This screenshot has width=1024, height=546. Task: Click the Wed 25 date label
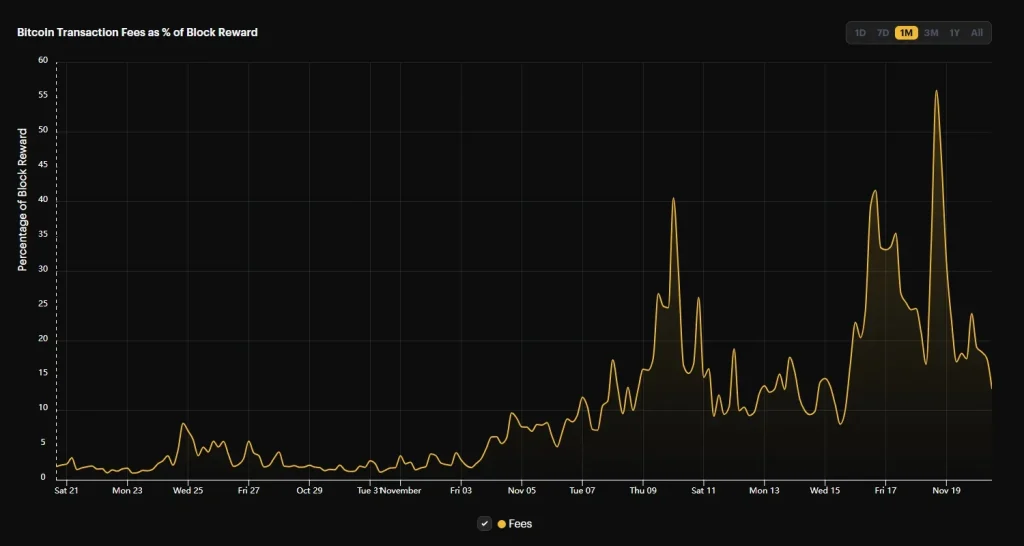click(188, 491)
